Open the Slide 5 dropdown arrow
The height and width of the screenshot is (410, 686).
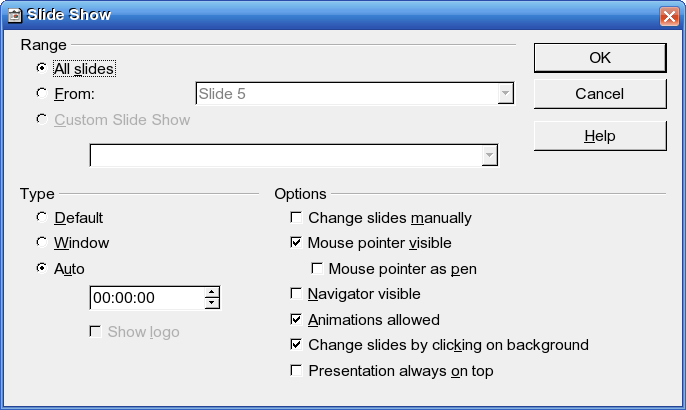505,93
